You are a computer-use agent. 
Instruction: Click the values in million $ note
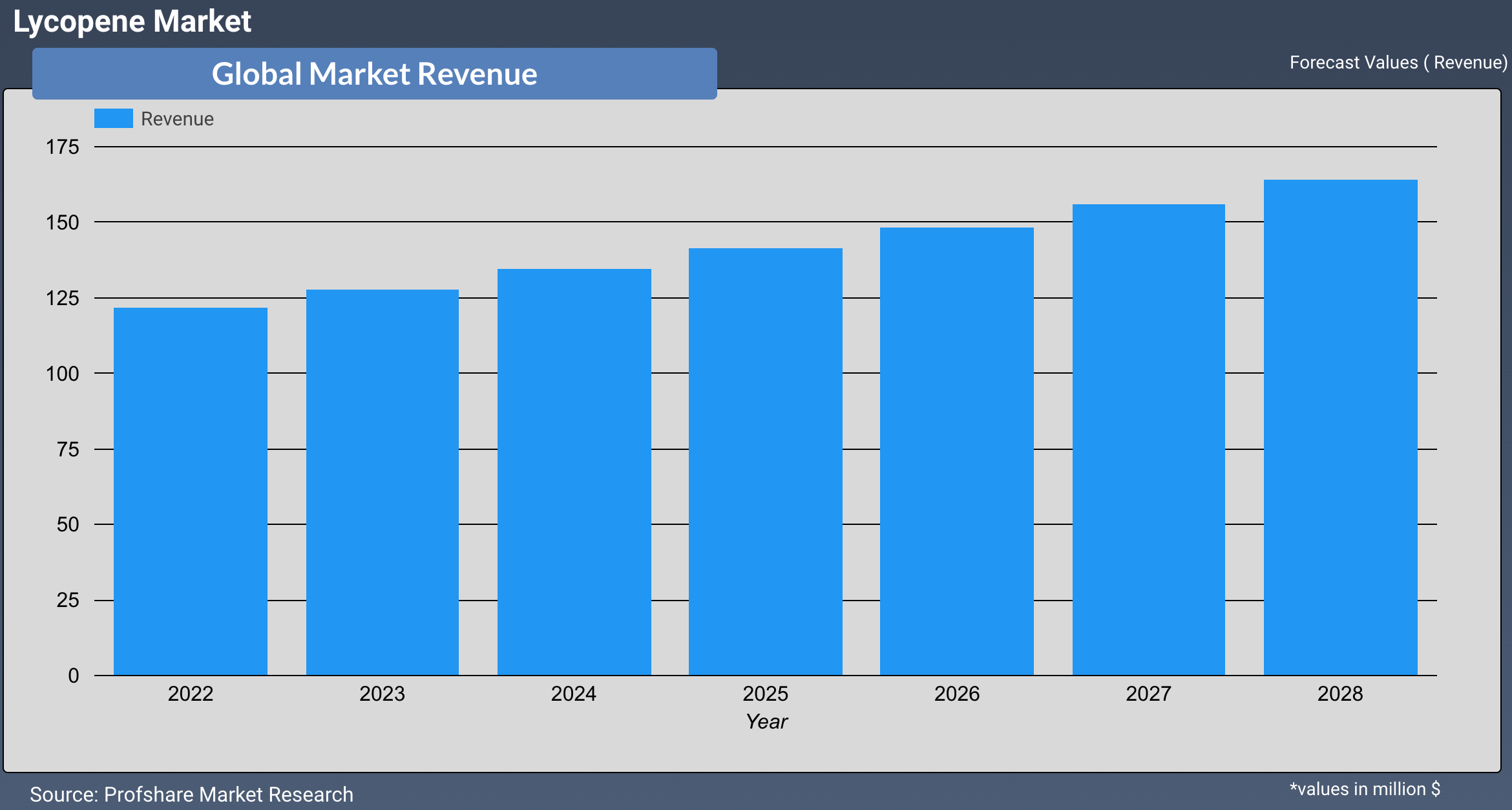(1365, 789)
